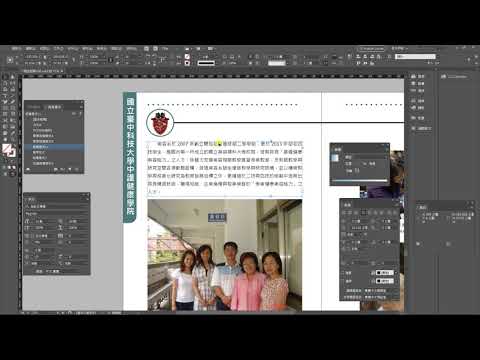Open the font family dropdown in Character panel

[57, 207]
